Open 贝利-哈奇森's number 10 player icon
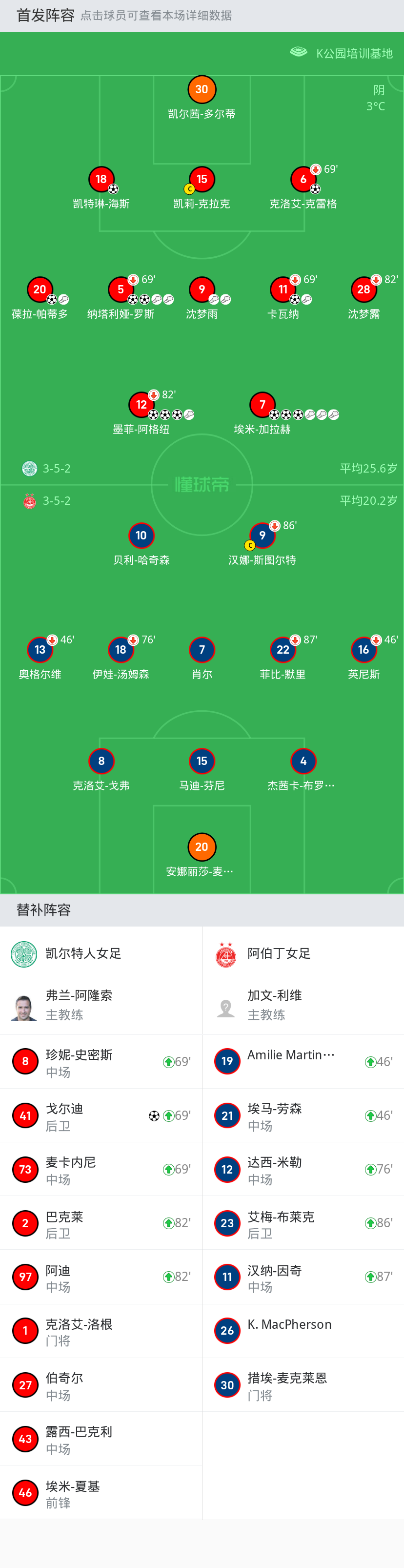 [x=141, y=536]
